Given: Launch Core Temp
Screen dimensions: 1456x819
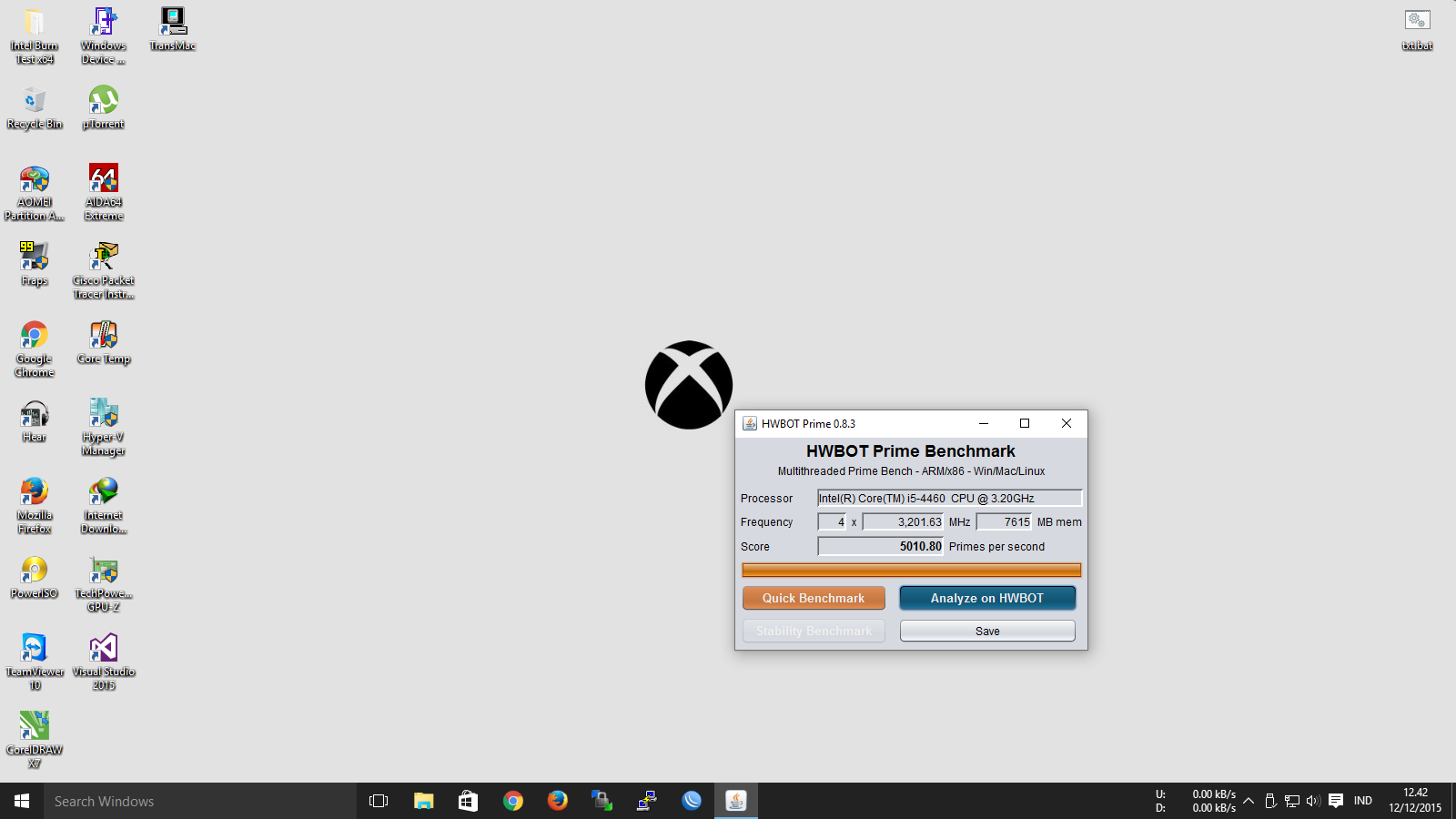Looking at the screenshot, I should (104, 342).
